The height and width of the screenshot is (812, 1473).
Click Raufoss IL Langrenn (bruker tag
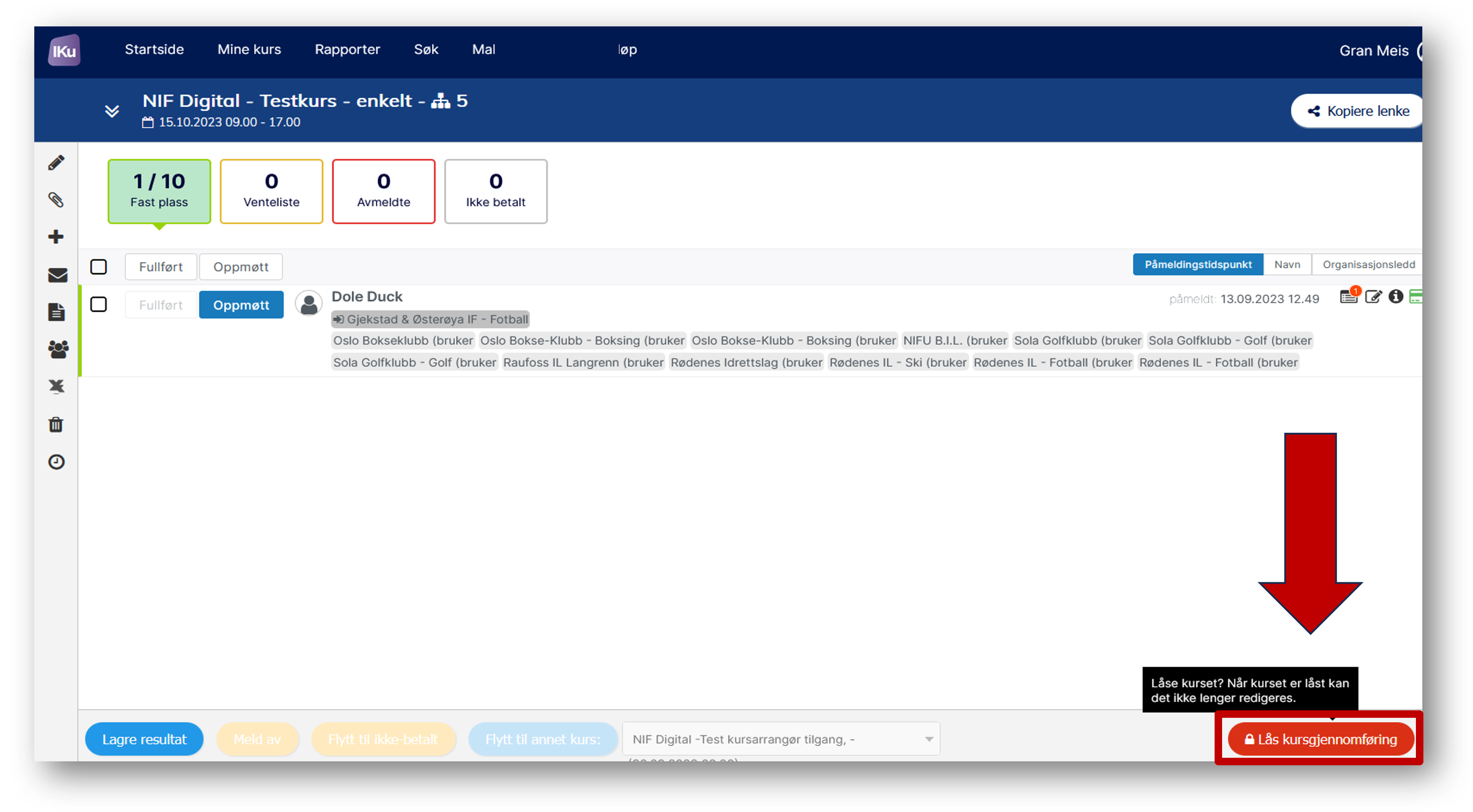coord(583,362)
